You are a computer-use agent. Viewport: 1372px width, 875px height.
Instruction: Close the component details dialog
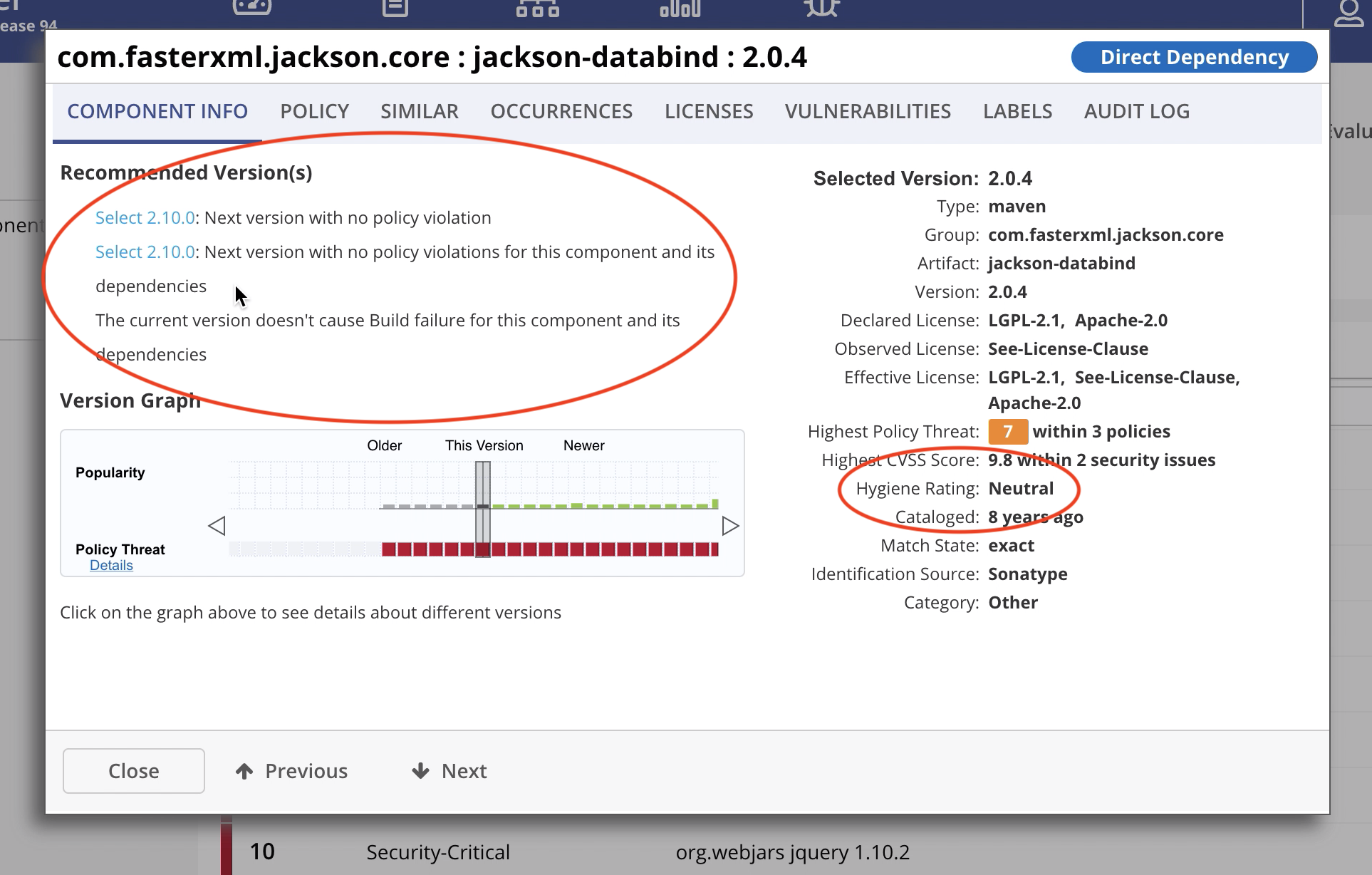[x=134, y=771]
